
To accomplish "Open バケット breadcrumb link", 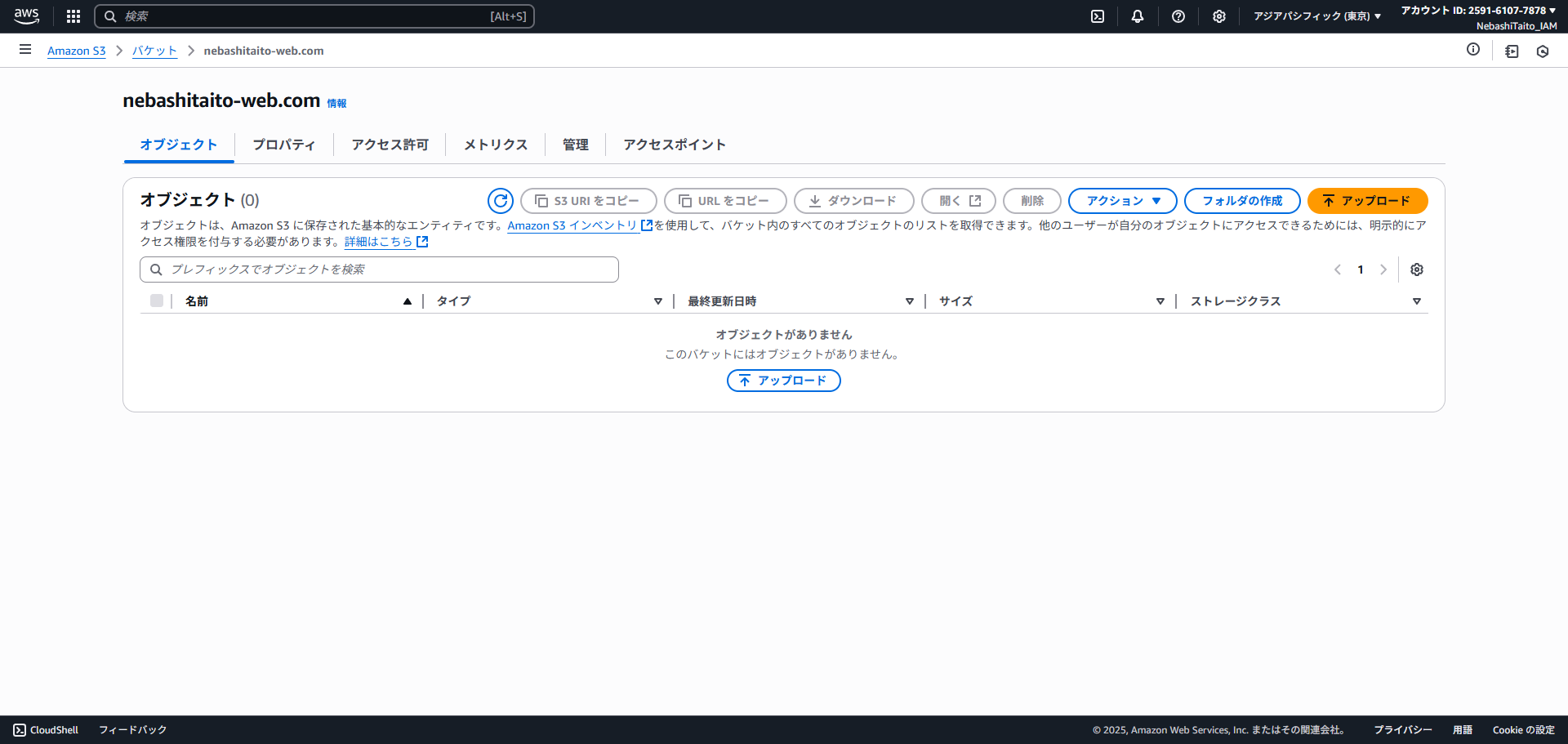I will click(x=155, y=51).
